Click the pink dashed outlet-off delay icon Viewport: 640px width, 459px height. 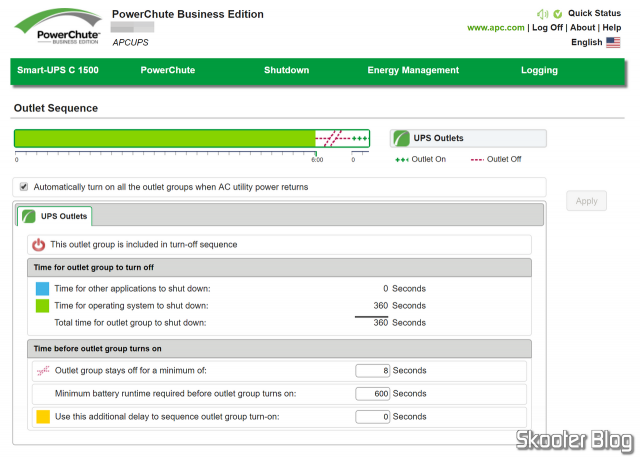pos(43,370)
